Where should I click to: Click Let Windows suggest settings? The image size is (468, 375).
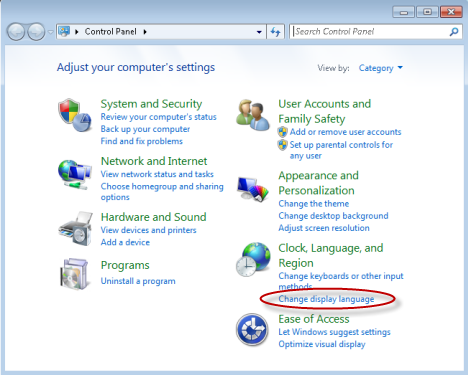334,332
